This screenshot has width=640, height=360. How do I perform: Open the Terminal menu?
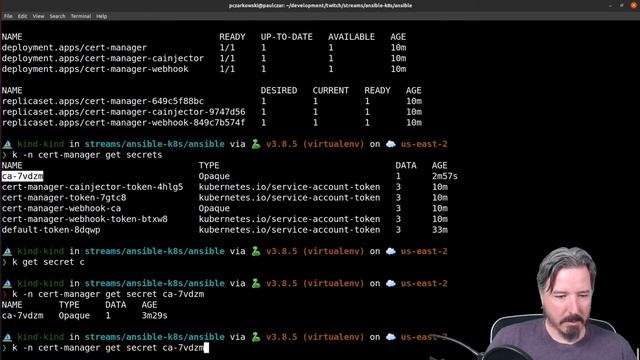[x=81, y=16]
